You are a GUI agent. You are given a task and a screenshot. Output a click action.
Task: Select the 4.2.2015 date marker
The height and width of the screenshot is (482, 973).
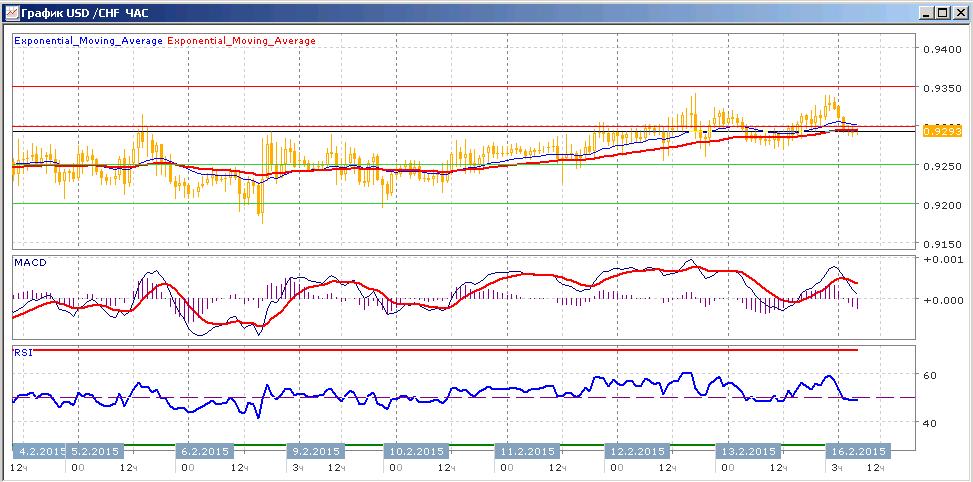[x=40, y=451]
